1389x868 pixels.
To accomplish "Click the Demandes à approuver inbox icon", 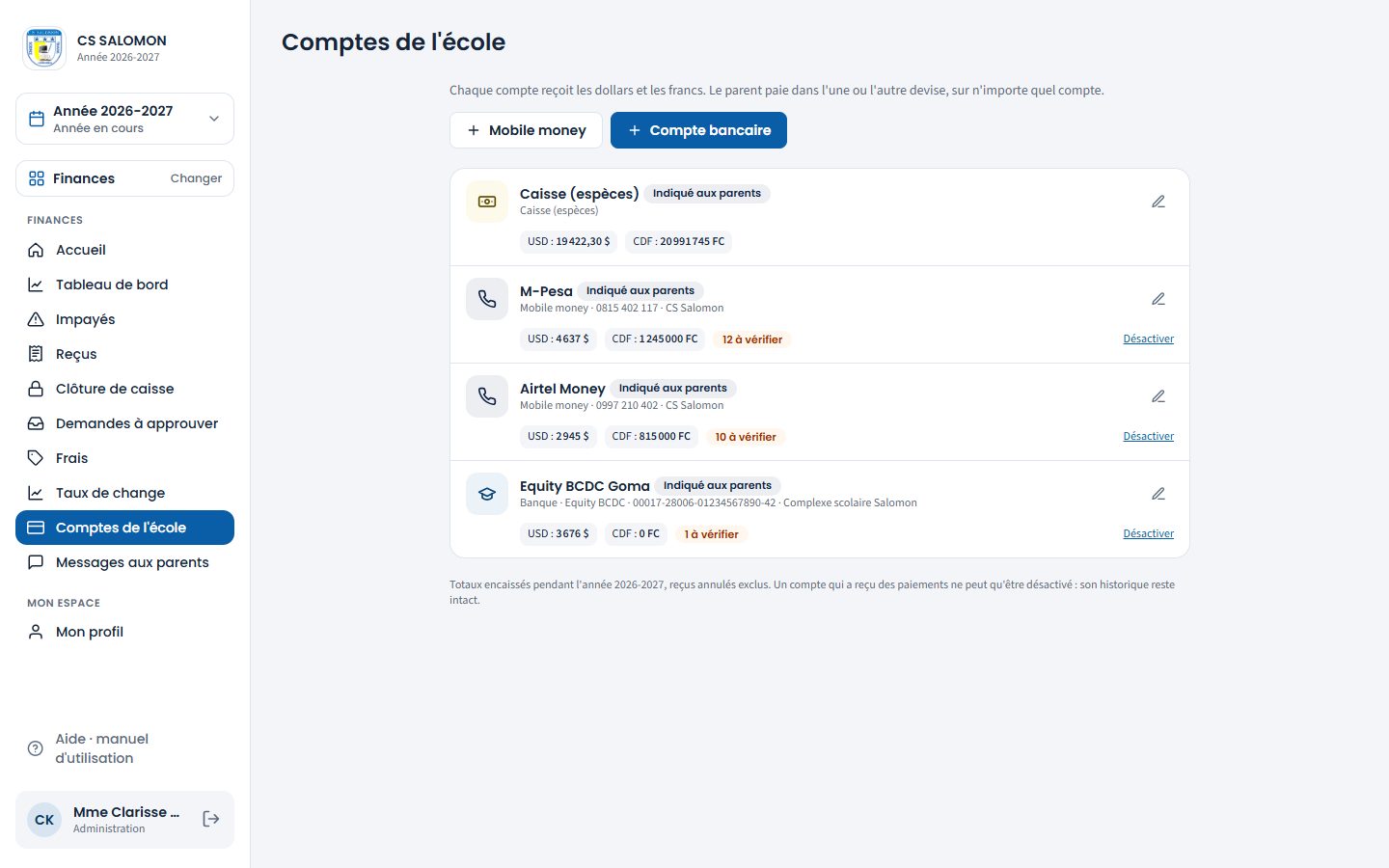I will point(36,423).
